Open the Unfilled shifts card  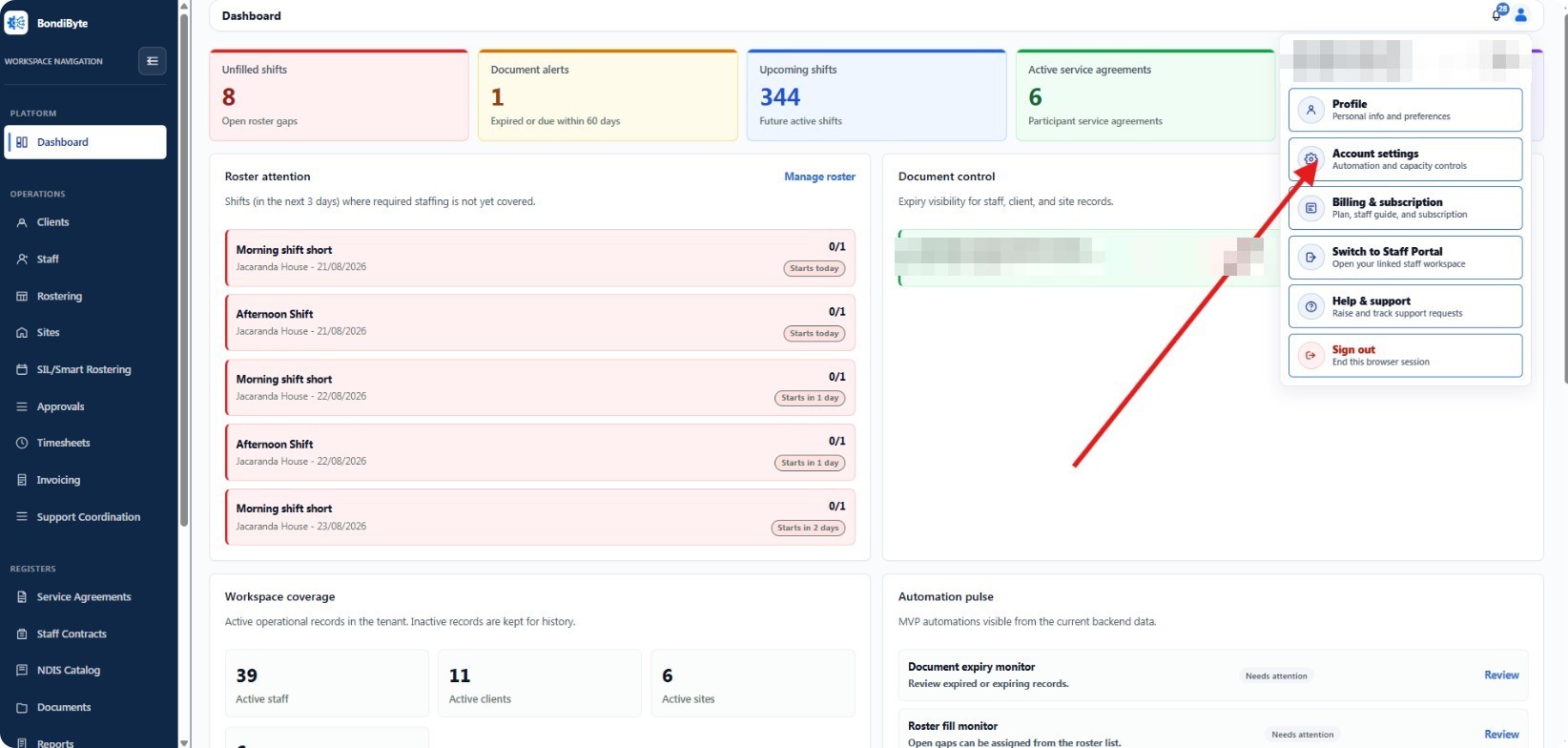coord(339,95)
